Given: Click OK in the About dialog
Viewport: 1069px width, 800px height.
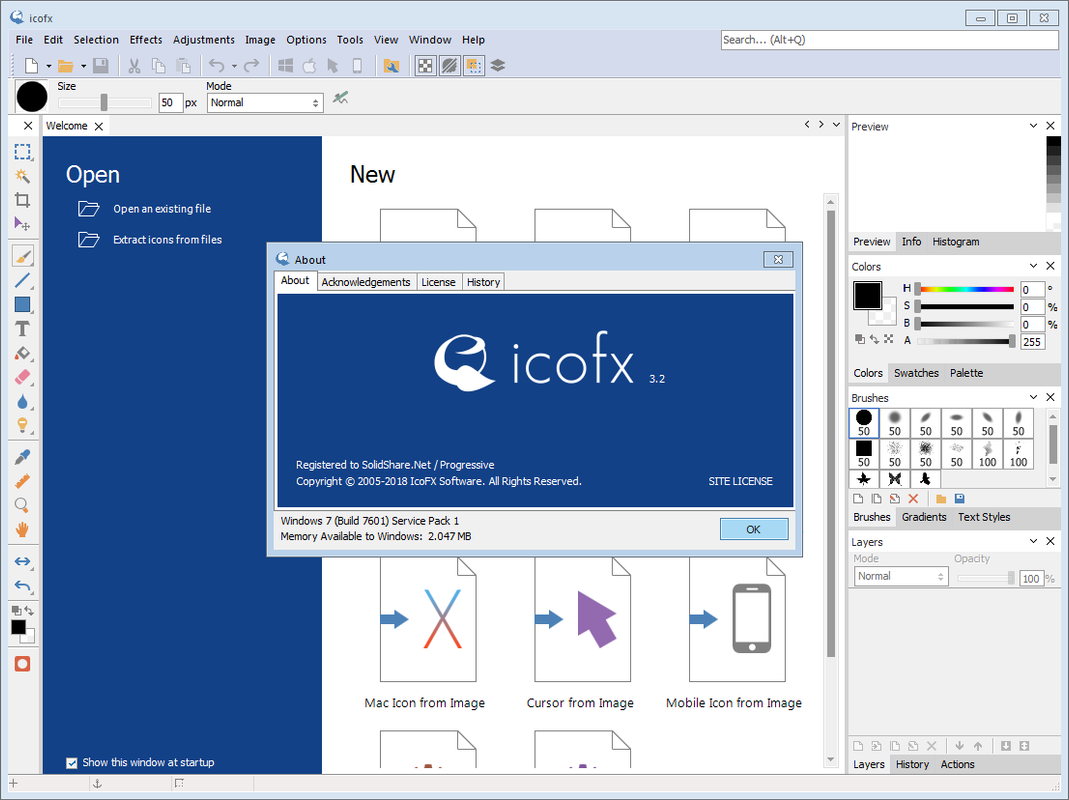Looking at the screenshot, I should (x=753, y=529).
